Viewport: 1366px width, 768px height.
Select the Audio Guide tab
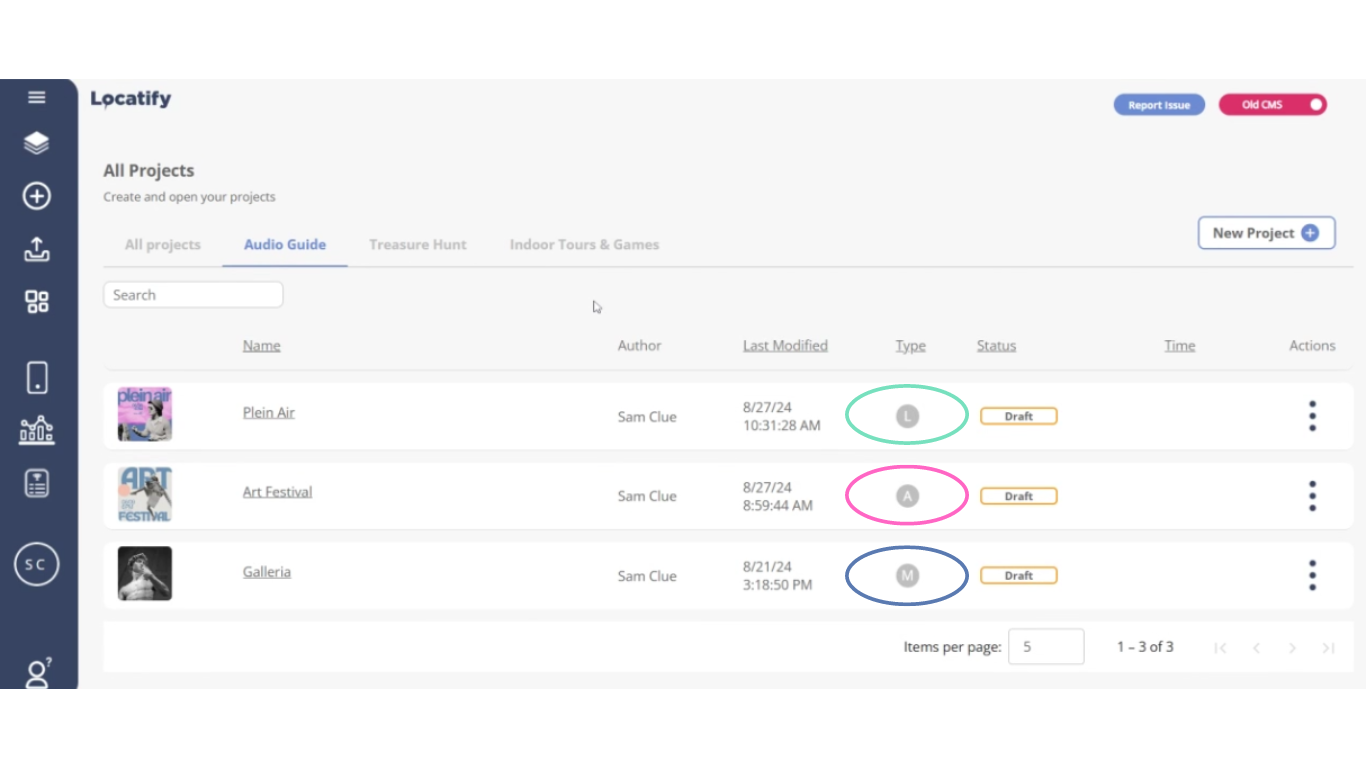point(285,244)
